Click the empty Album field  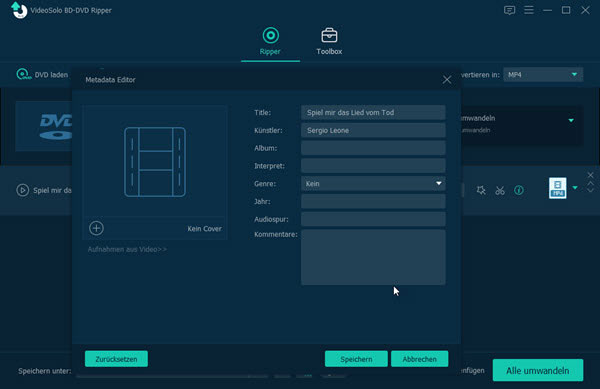[373, 148]
